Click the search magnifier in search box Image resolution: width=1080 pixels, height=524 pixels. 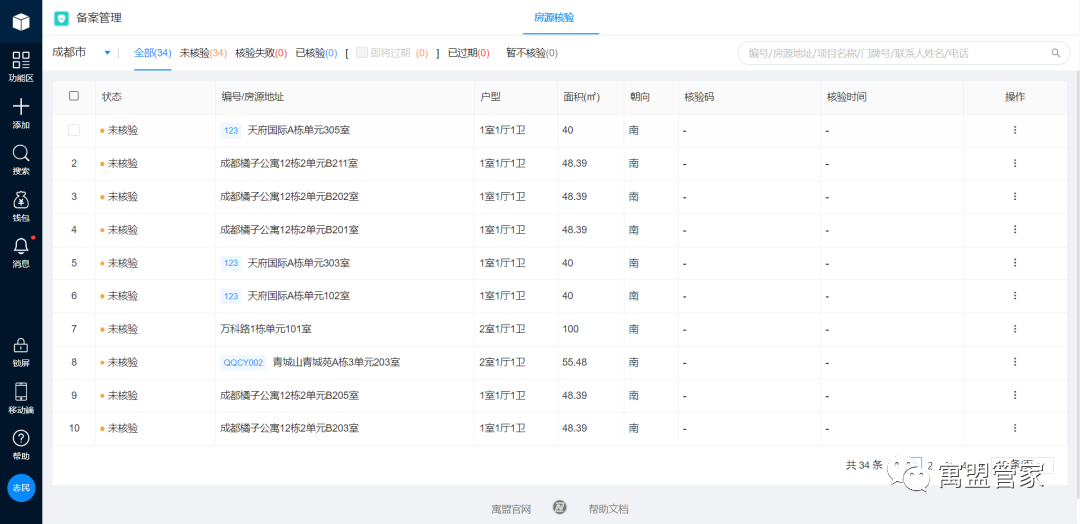1055,52
